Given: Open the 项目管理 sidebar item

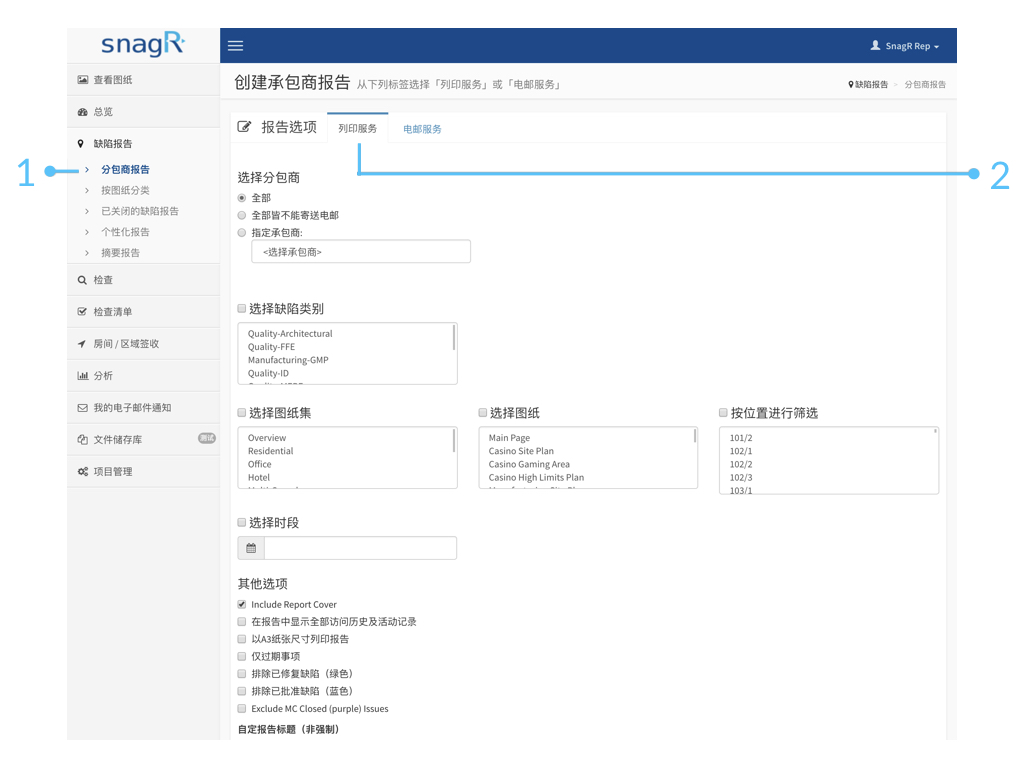Looking at the screenshot, I should pos(143,472).
